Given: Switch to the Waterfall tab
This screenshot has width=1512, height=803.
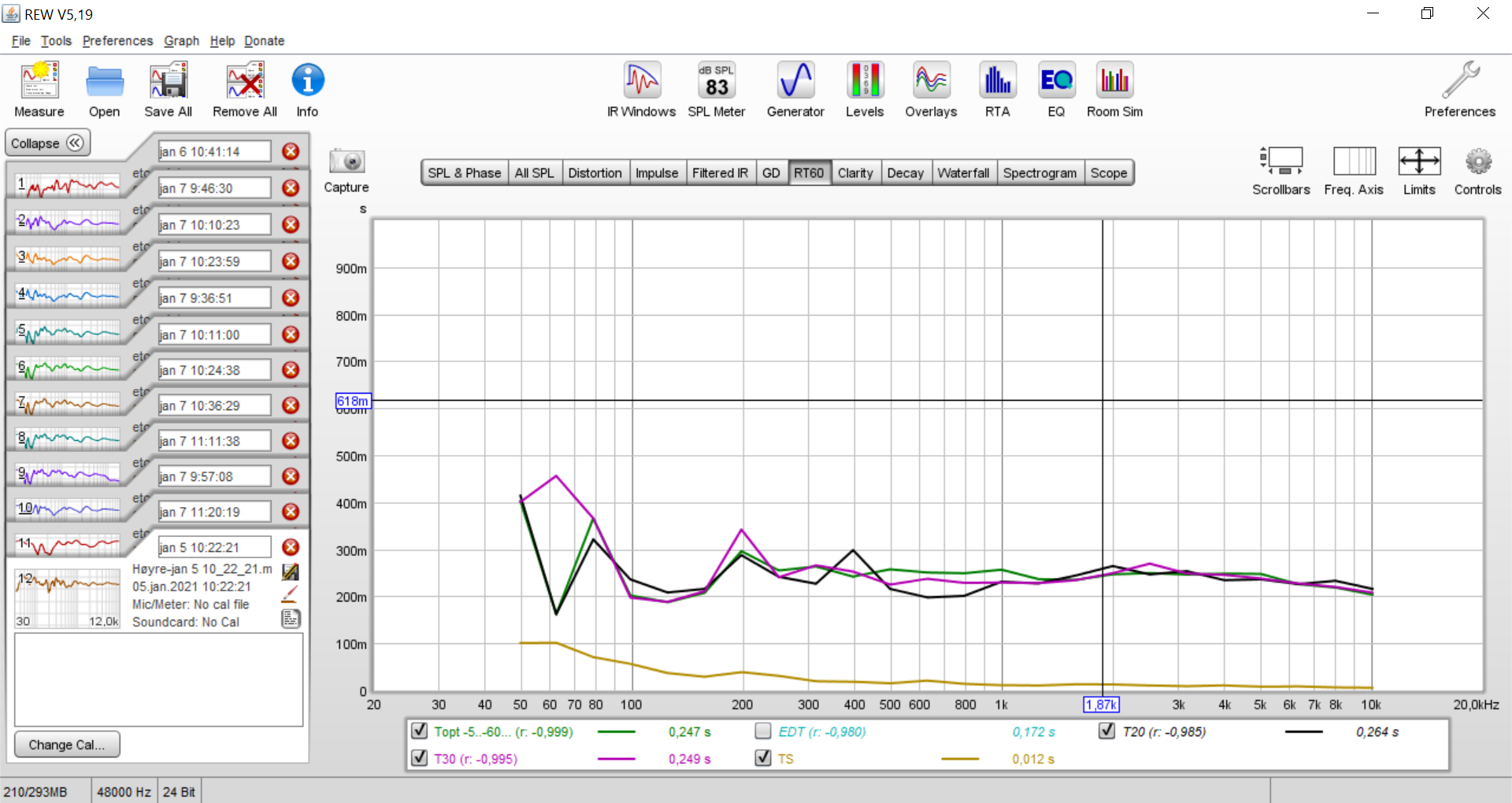Looking at the screenshot, I should (962, 173).
